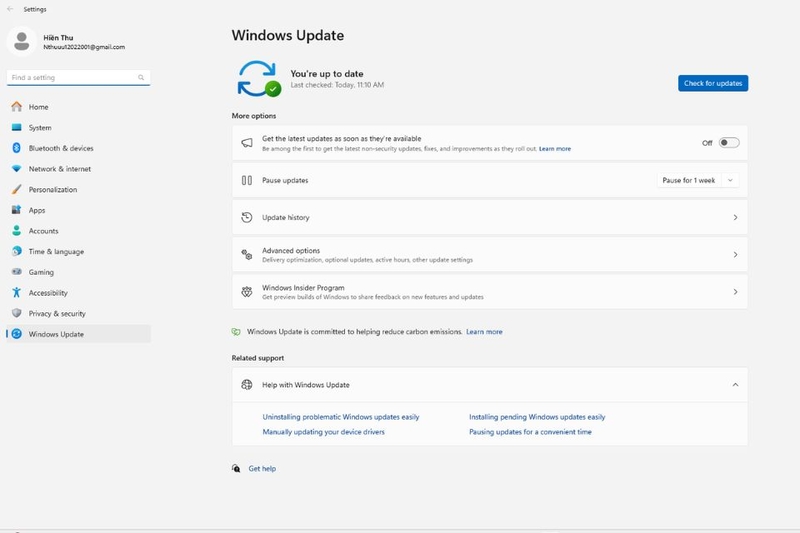The height and width of the screenshot is (533, 800).
Task: Open Windows Insider Program via its chevron
Action: (735, 292)
